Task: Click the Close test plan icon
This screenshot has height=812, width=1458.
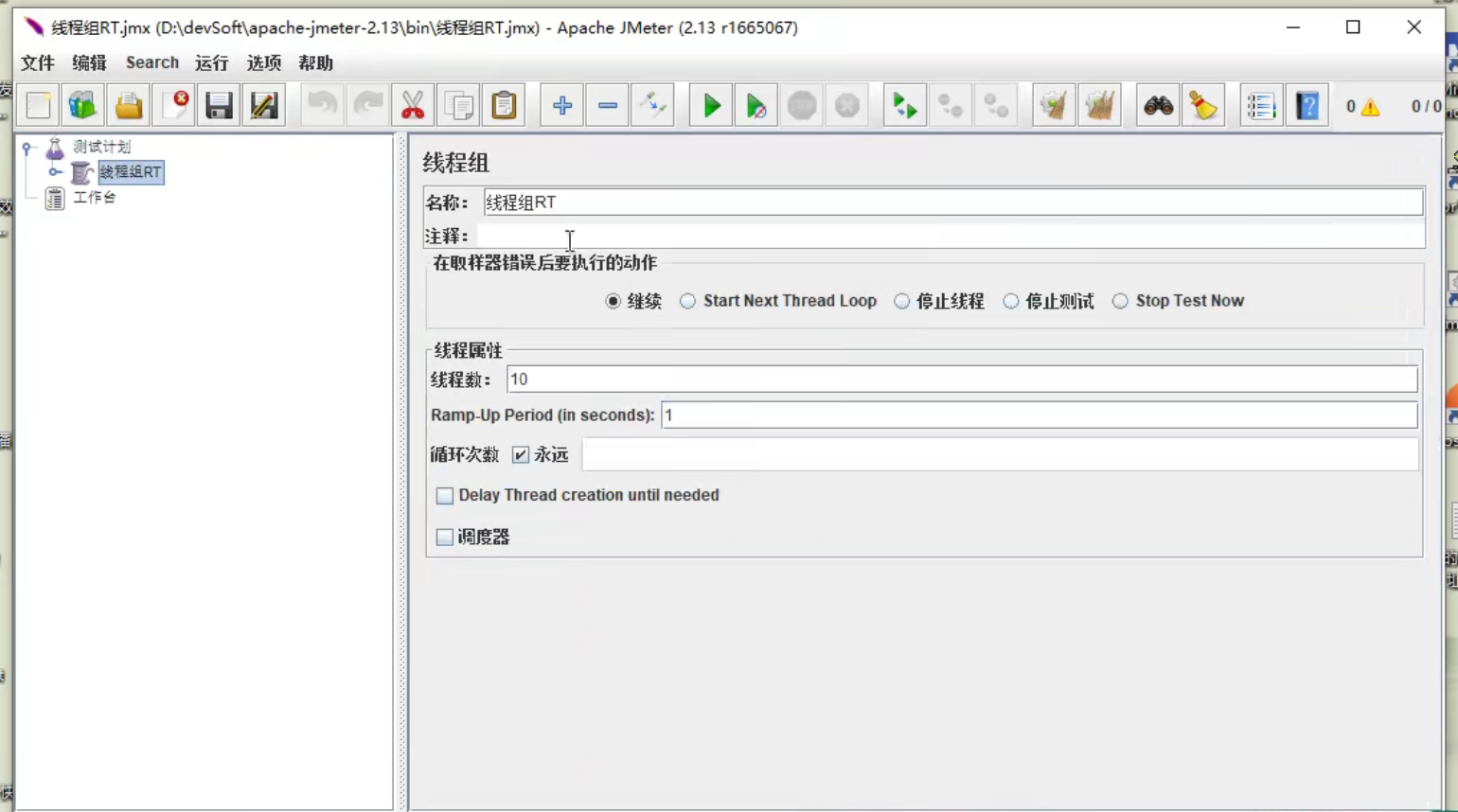Action: 174,105
